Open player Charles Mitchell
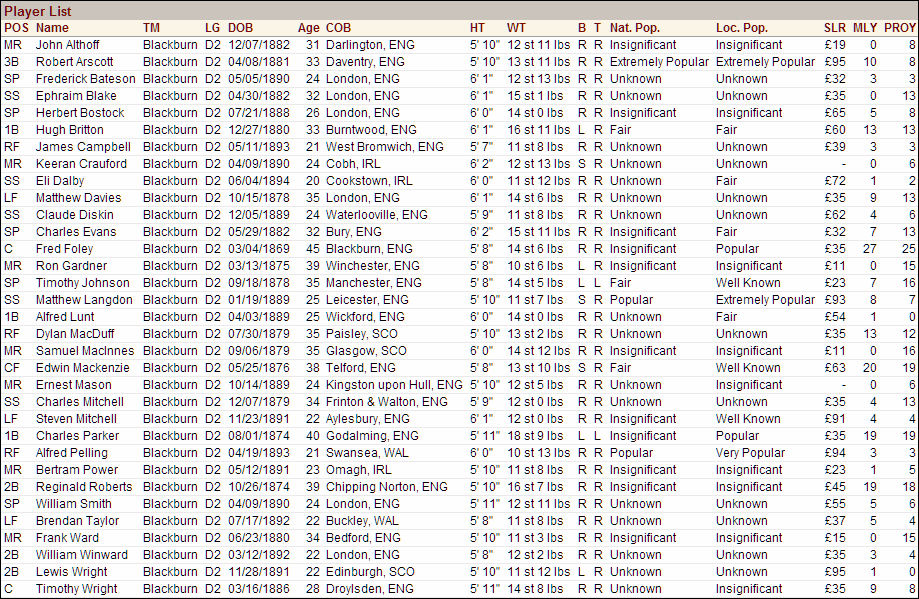 coord(80,401)
